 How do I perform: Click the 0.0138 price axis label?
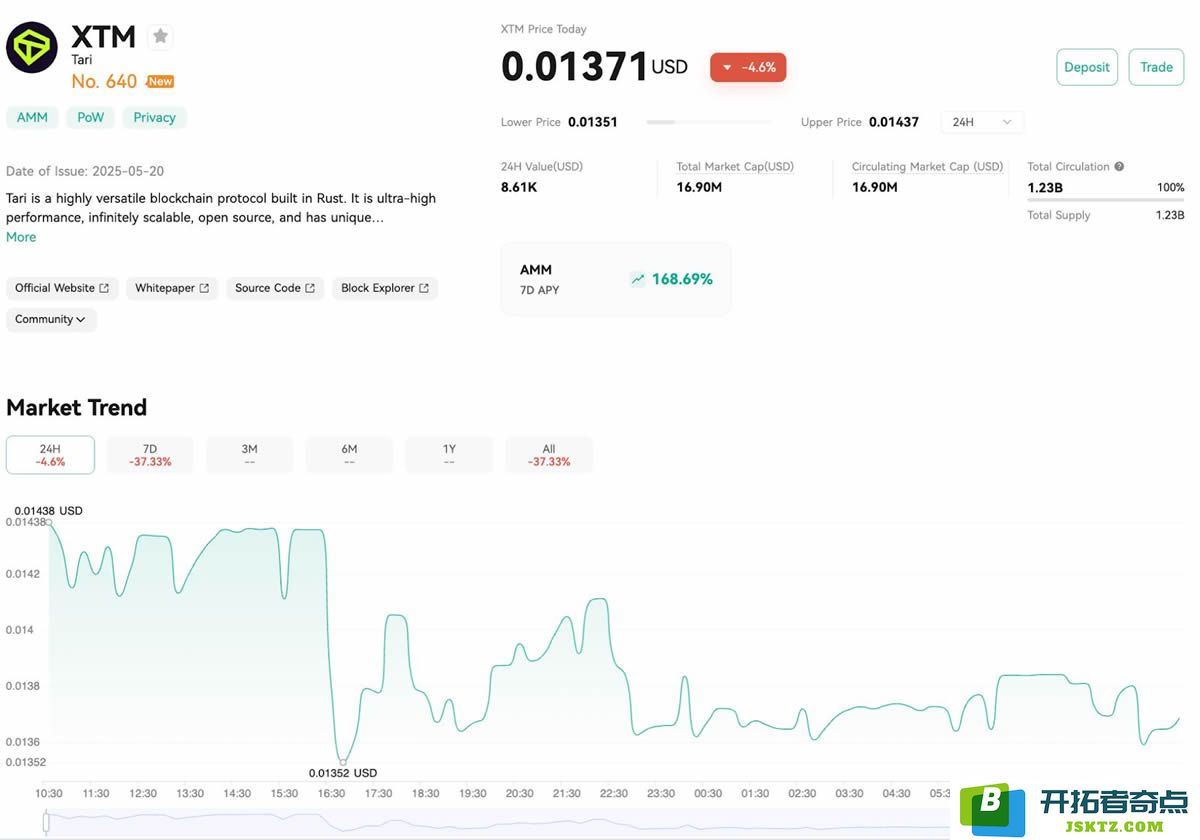tap(23, 686)
